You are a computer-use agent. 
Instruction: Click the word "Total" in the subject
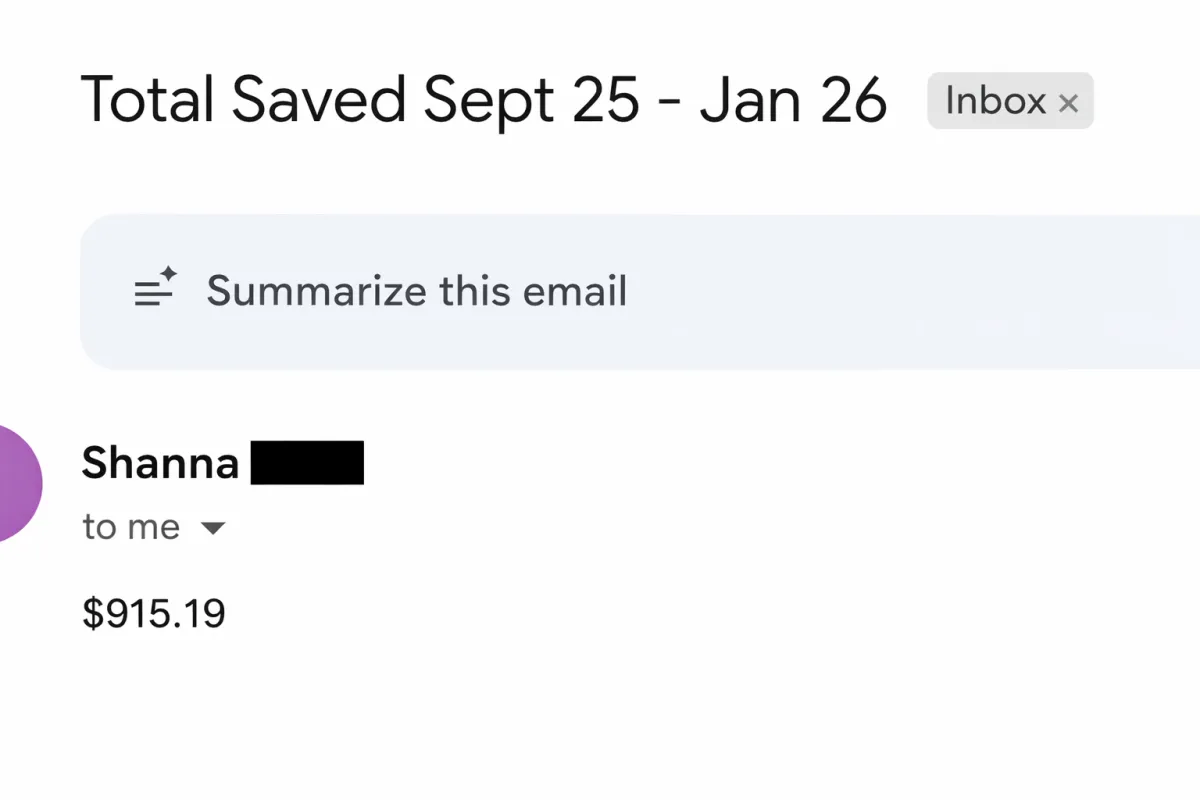pos(147,100)
